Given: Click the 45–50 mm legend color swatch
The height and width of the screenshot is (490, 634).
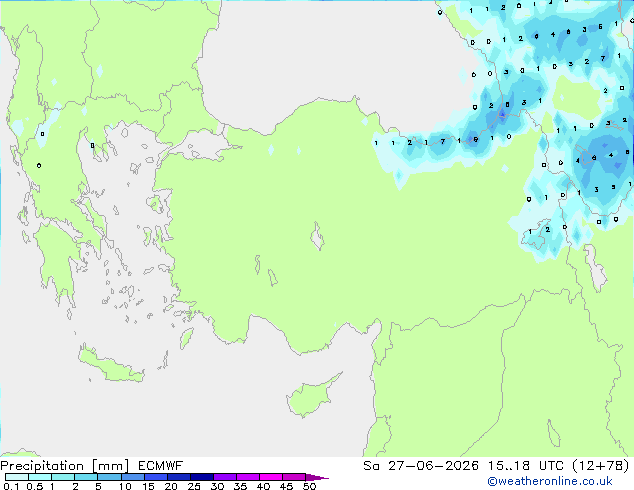Looking at the screenshot, I should click(x=294, y=477).
